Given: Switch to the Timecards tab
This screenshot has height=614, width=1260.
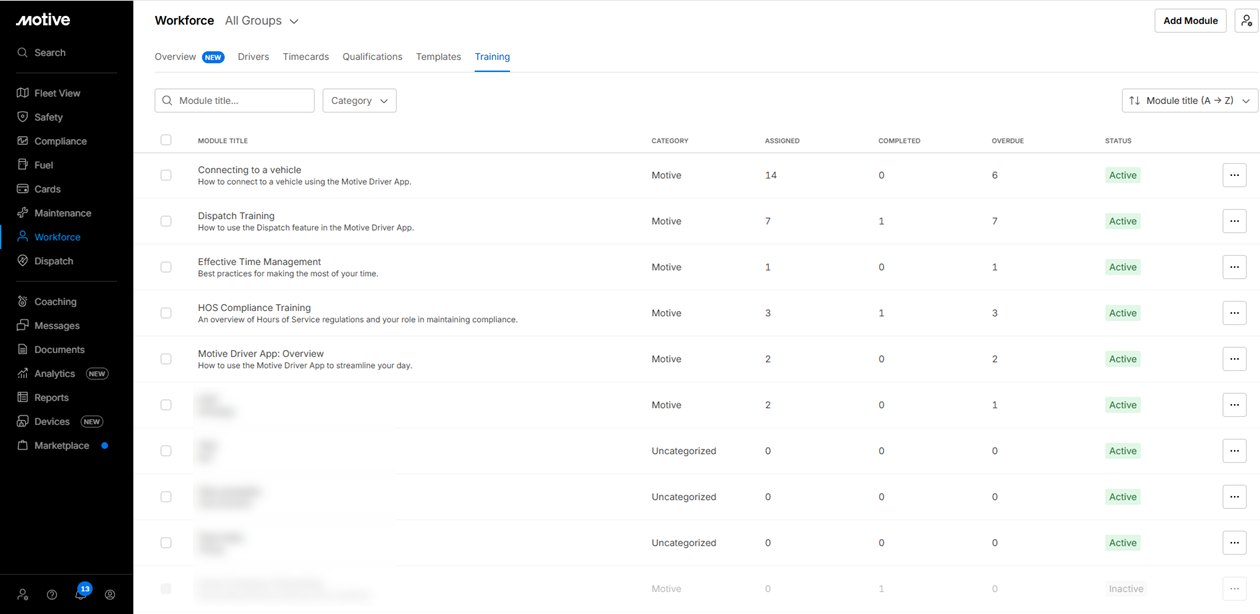Looking at the screenshot, I should click(306, 57).
